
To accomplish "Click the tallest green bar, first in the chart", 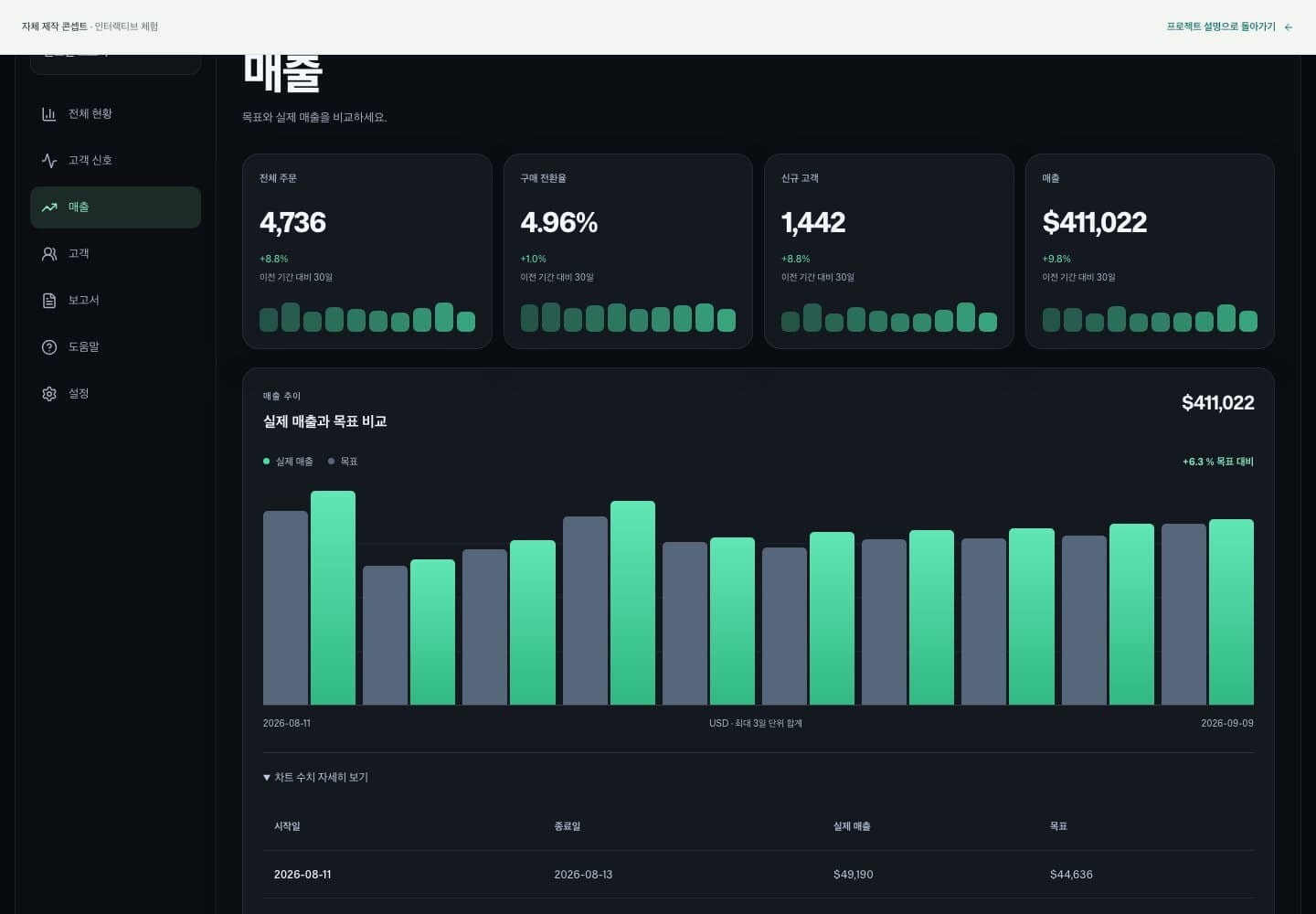I will coord(333,599).
